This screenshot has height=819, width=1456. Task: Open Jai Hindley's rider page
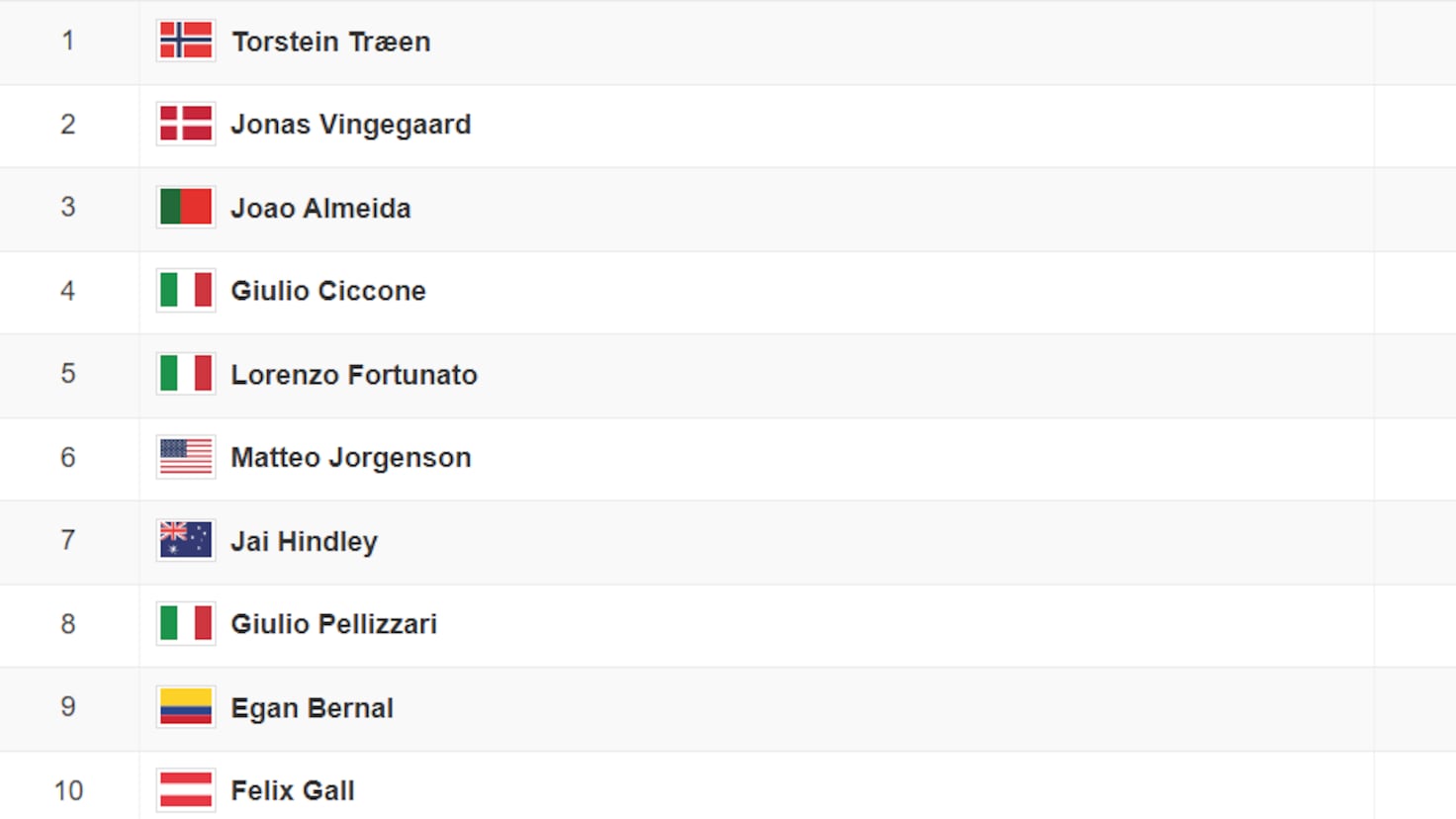[x=304, y=541]
